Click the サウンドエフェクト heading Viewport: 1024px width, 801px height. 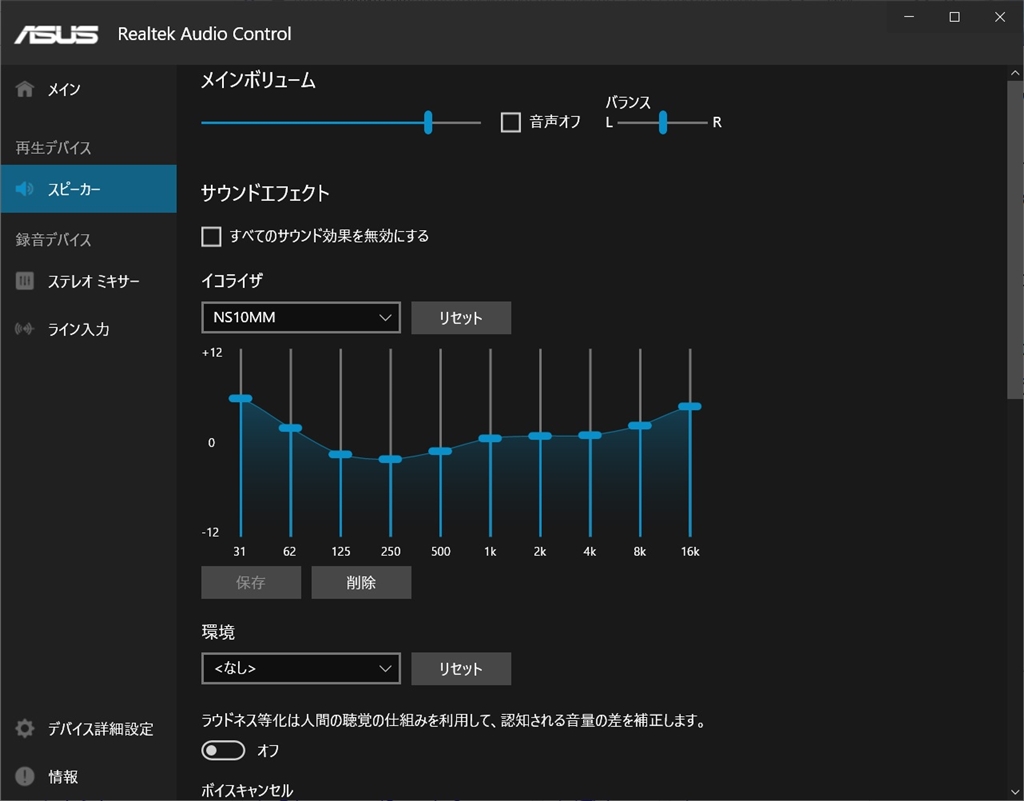click(x=265, y=193)
